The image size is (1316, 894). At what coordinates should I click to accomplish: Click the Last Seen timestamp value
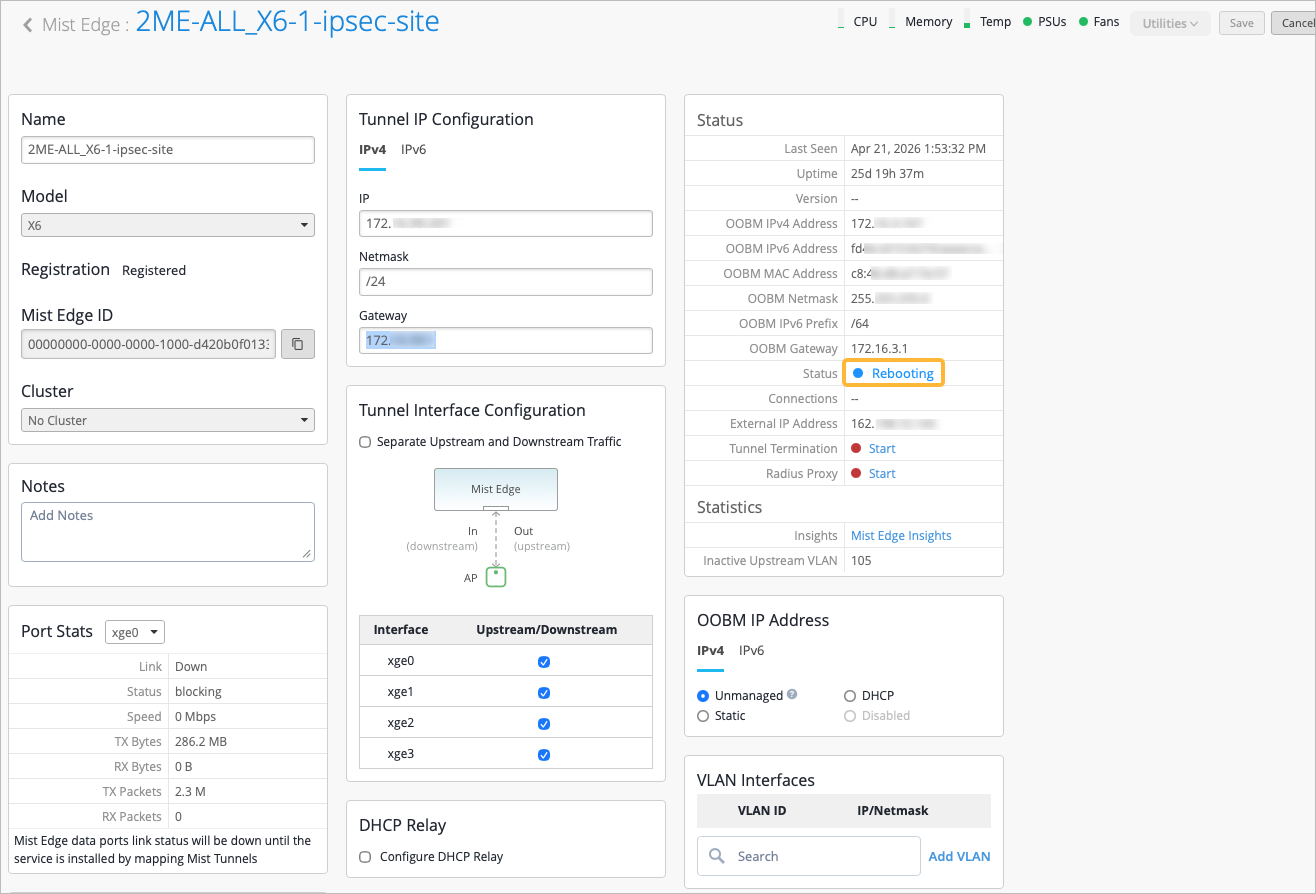tap(918, 148)
